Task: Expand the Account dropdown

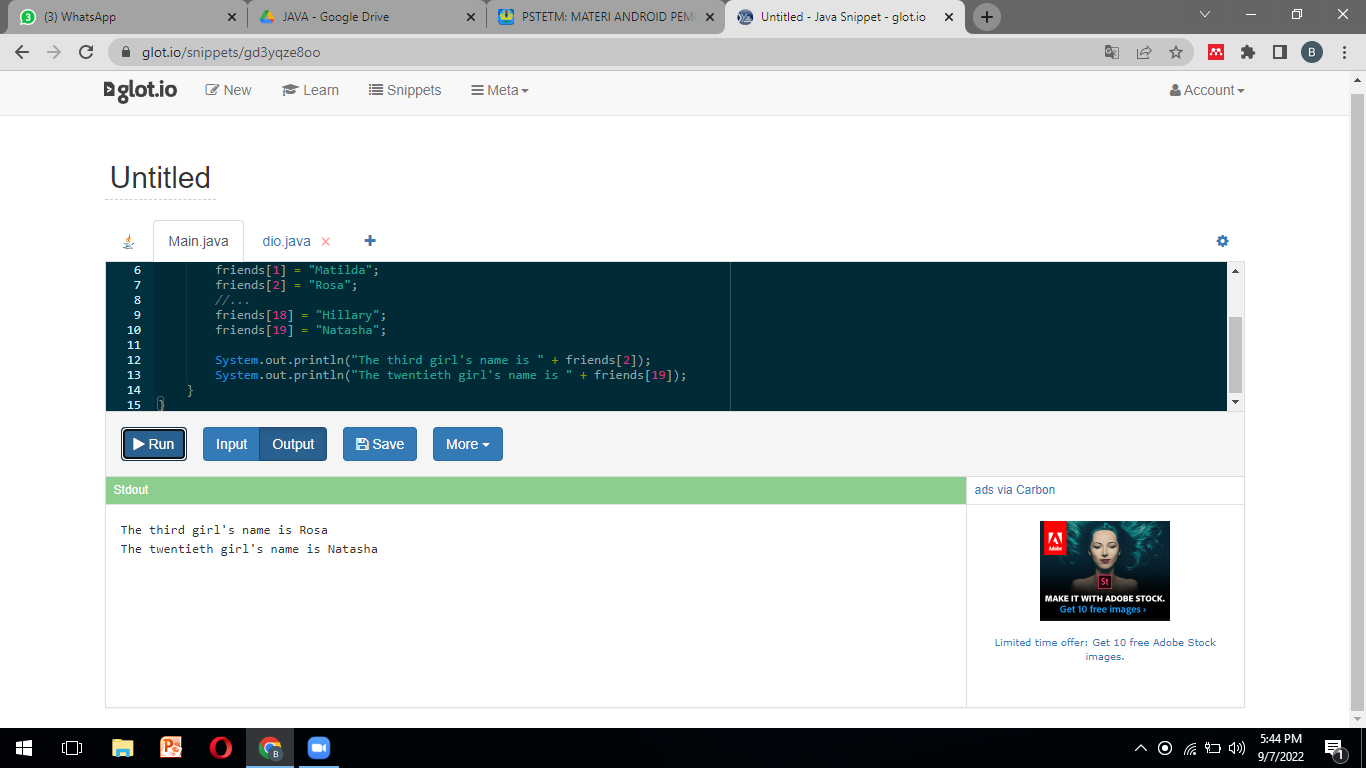Action: click(1207, 90)
